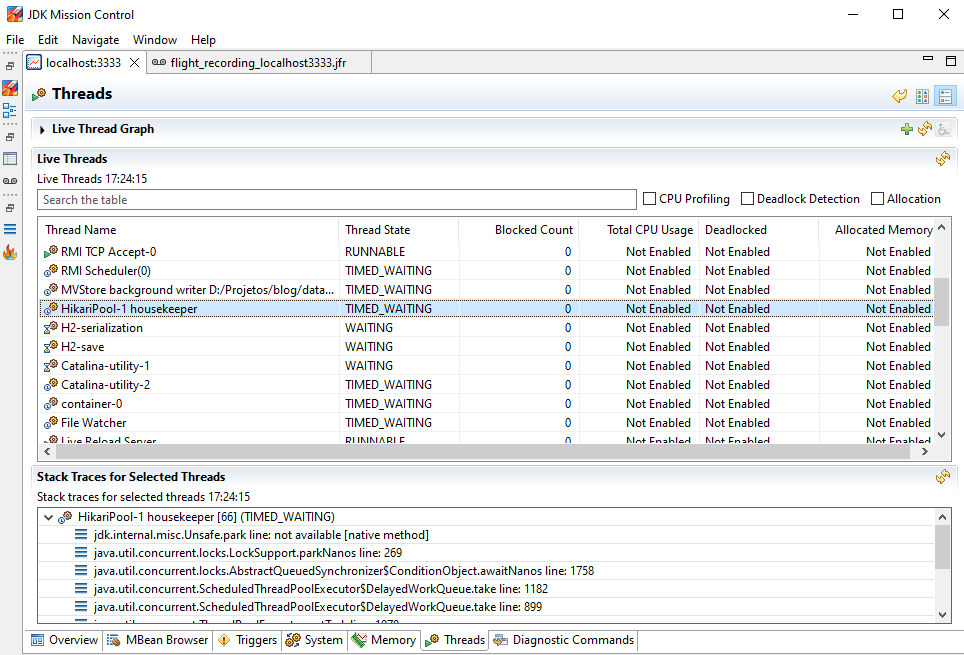Select the MVStore background writer thread row
This screenshot has width=964, height=655.
point(486,290)
